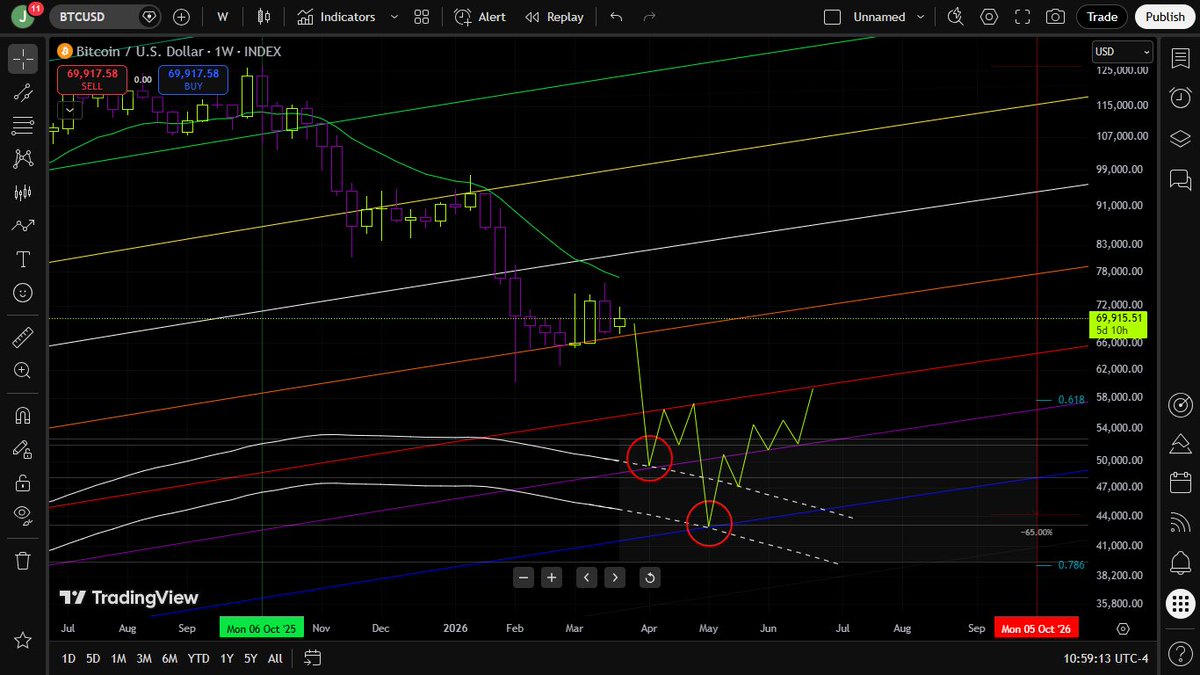Toggle stay in drawing mode

[x=23, y=449]
